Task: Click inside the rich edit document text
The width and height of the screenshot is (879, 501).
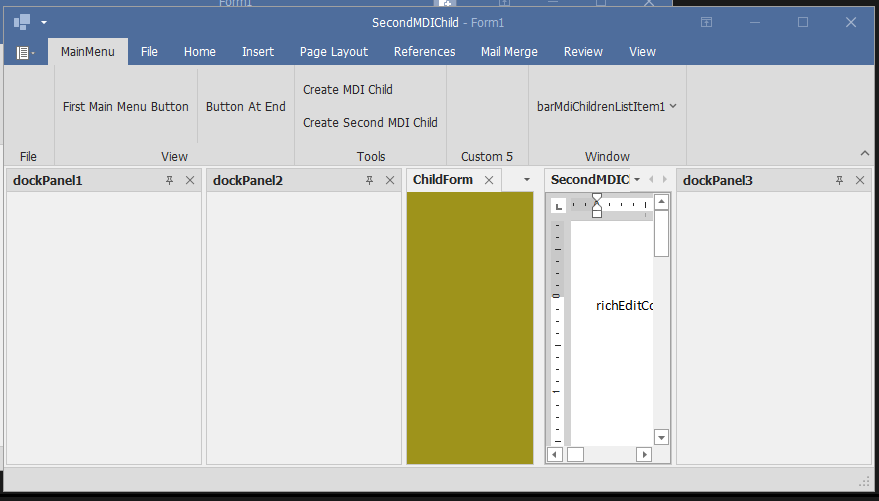Action: coord(624,305)
